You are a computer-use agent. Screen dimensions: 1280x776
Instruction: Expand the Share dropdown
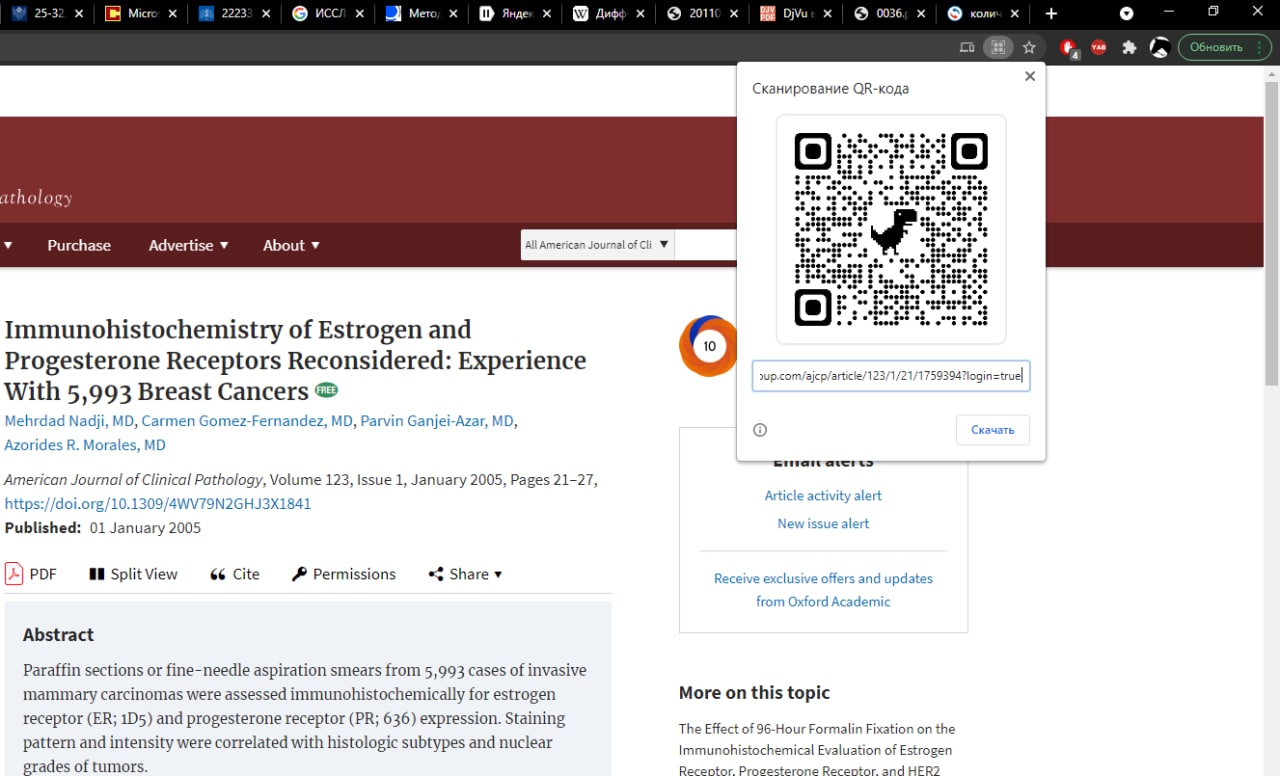point(465,574)
